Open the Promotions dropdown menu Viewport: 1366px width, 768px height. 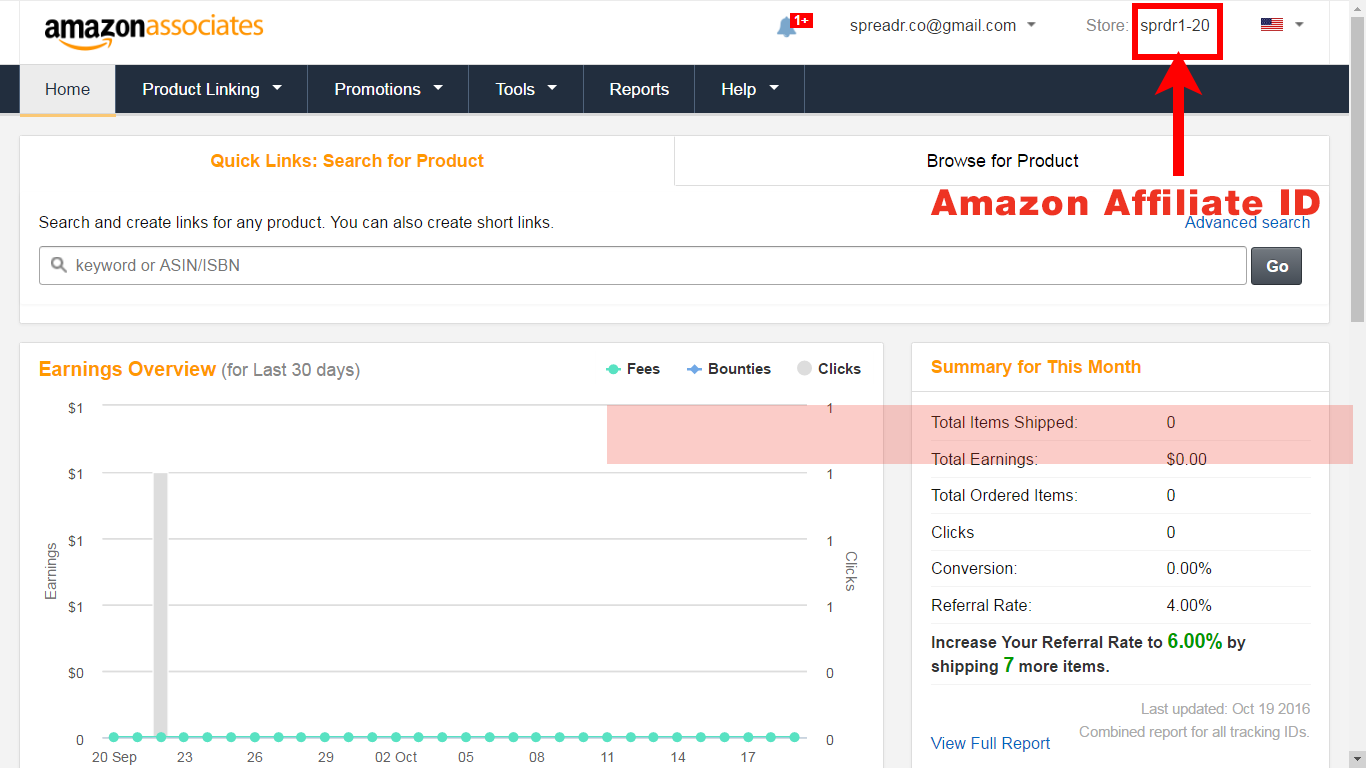coord(388,89)
